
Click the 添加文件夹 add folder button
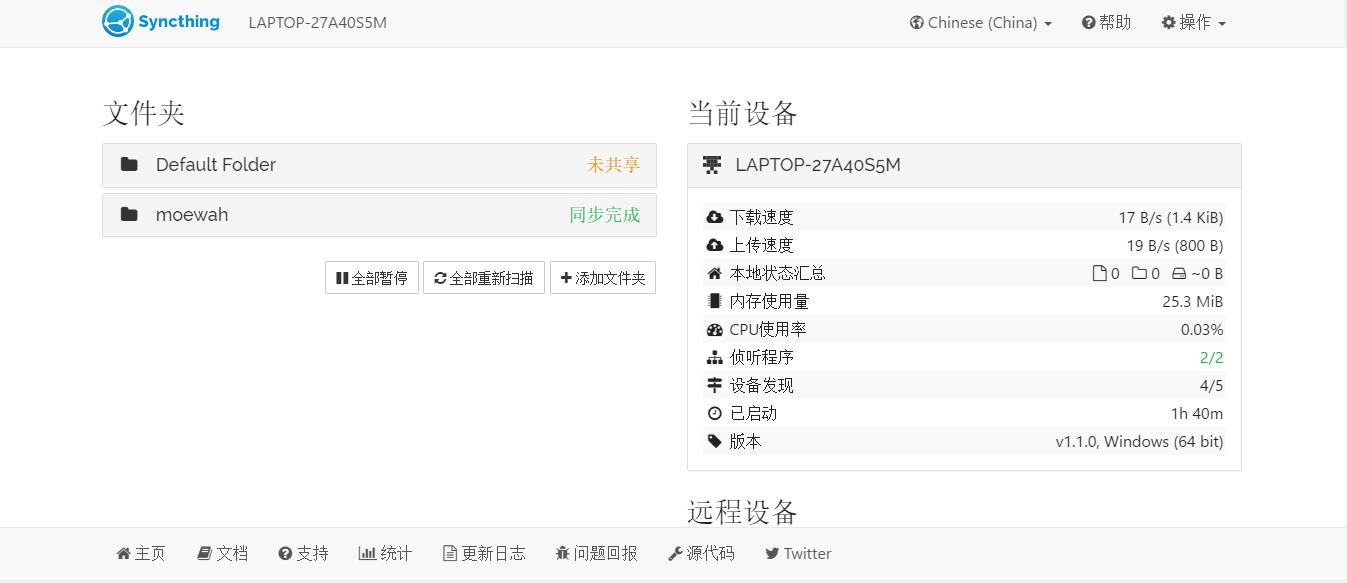pos(603,278)
